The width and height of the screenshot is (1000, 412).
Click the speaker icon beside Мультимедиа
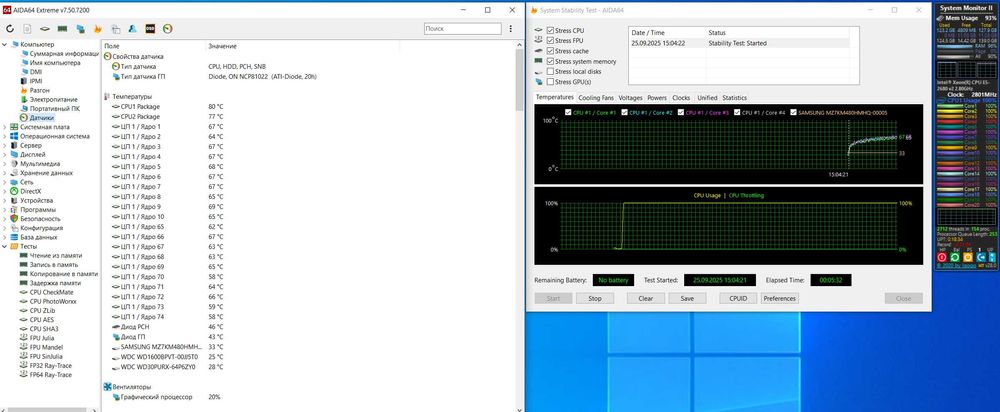(x=14, y=163)
